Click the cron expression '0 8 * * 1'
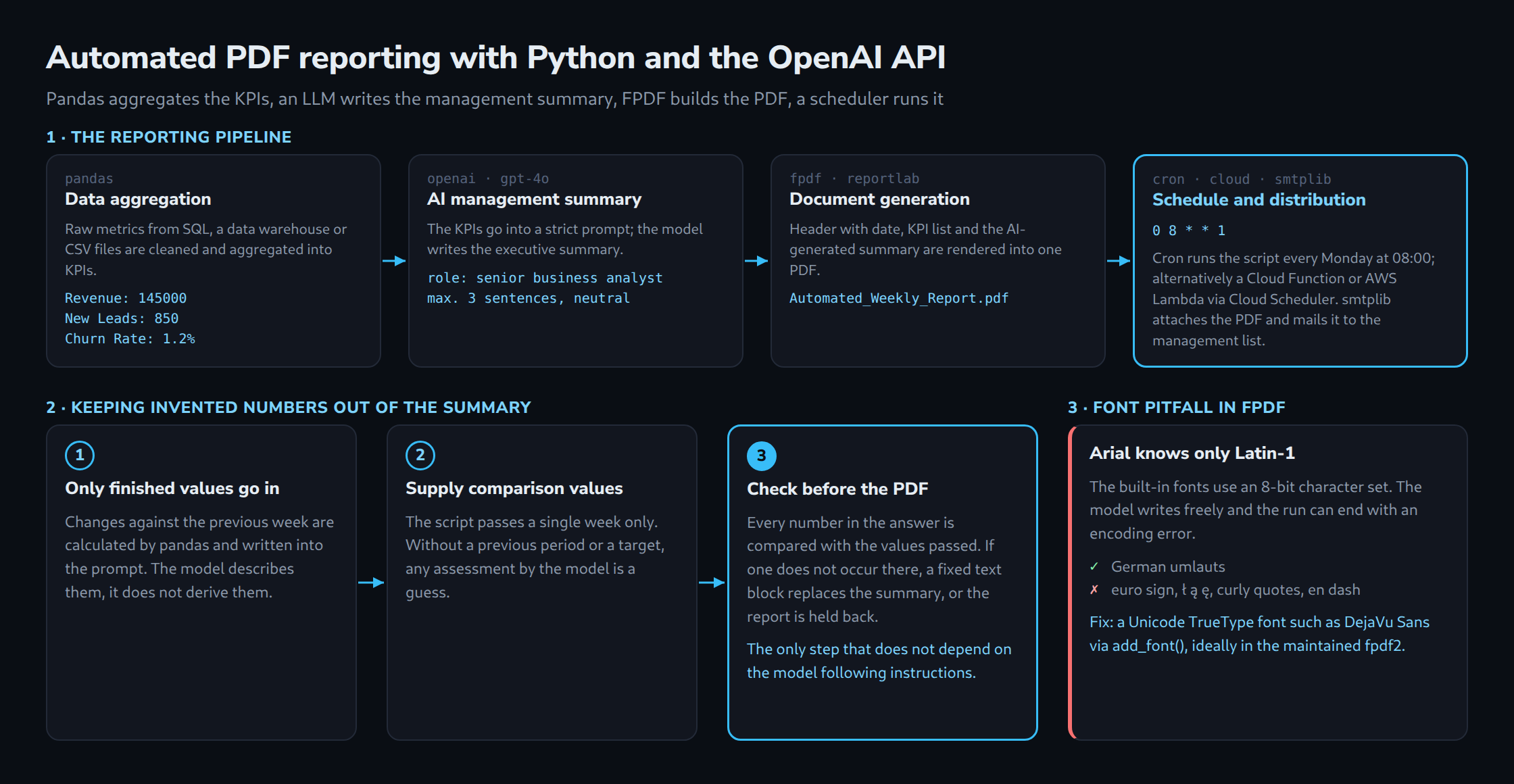The height and width of the screenshot is (784, 1514). [1189, 230]
